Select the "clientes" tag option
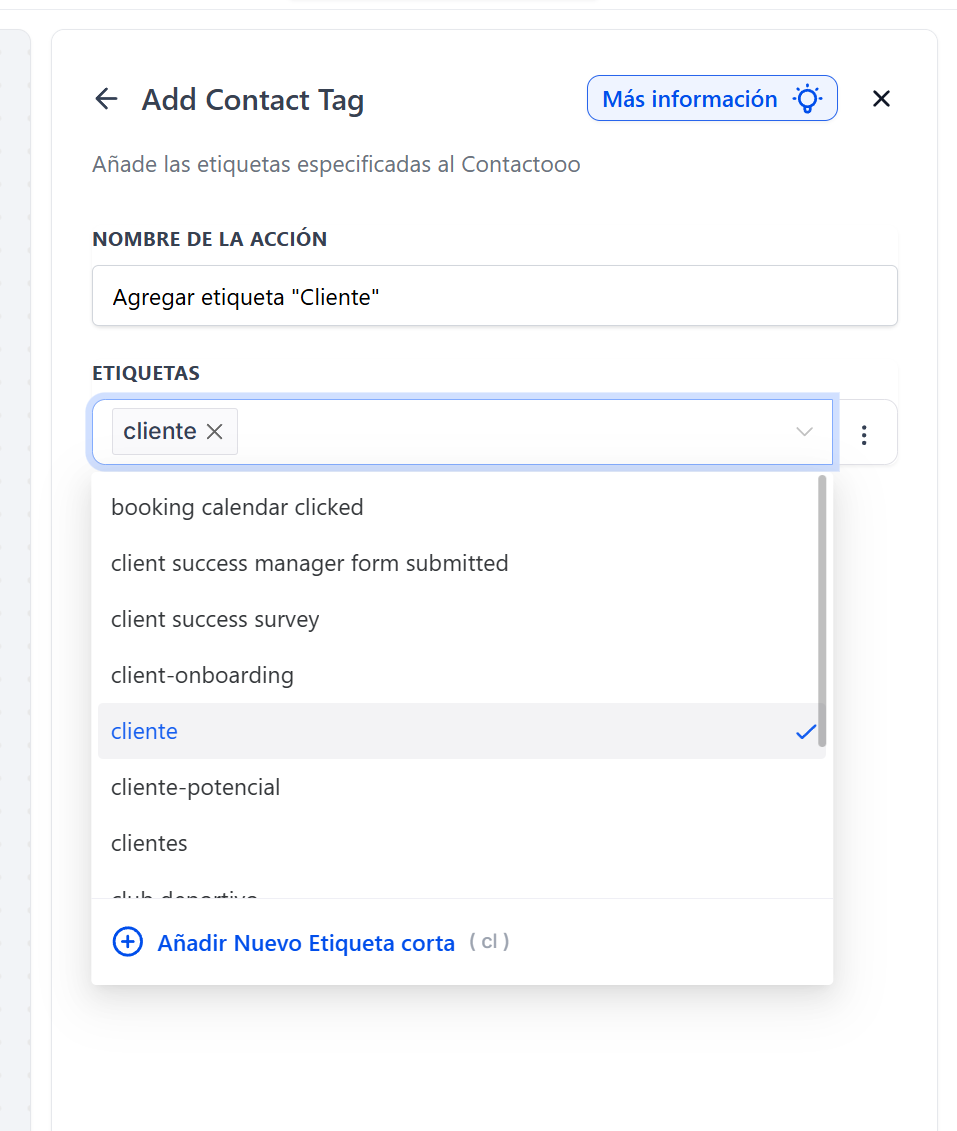Viewport: 957px width, 1131px height. tap(149, 843)
